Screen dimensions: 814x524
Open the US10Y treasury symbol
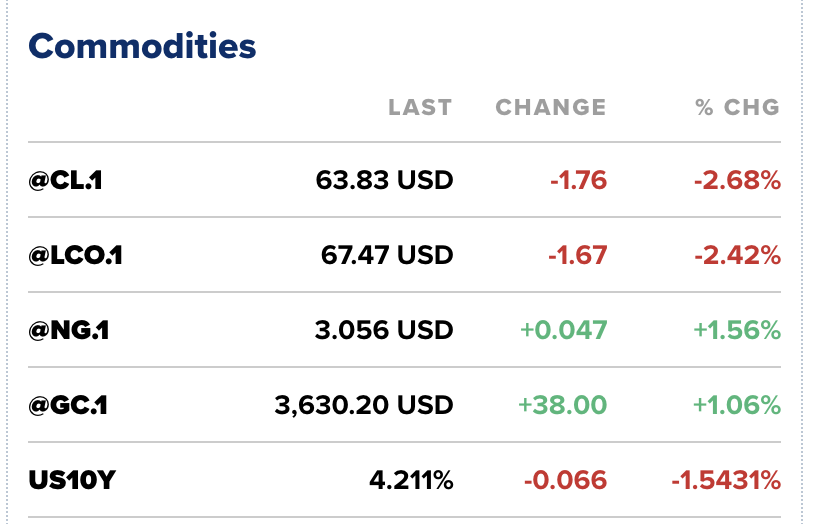coord(72,480)
